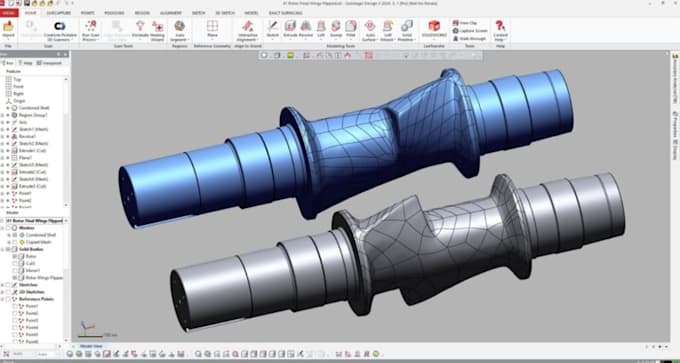Open the MENU tab
680x363 pixels.
tap(9, 13)
